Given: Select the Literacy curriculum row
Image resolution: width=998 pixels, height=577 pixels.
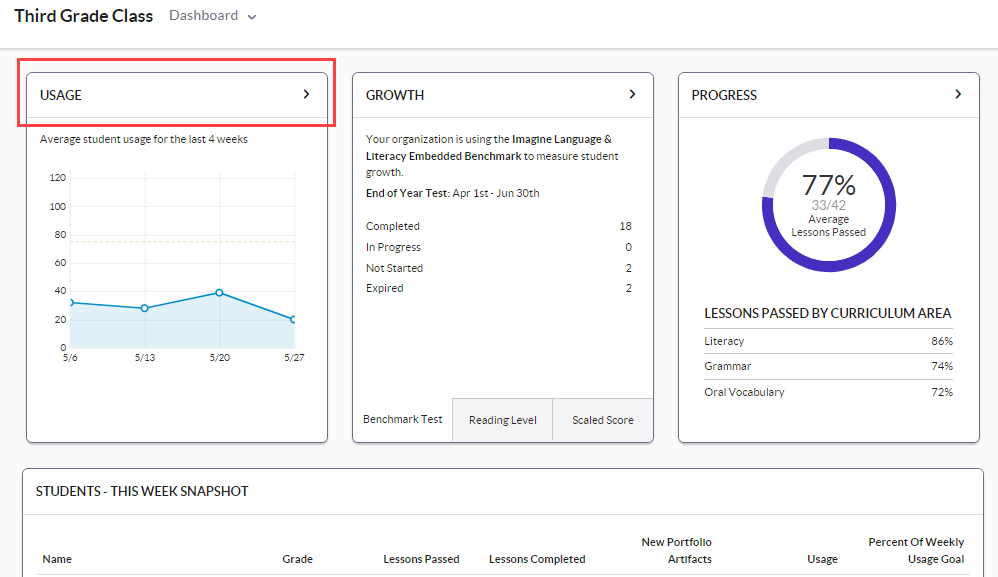Looking at the screenshot, I should point(828,341).
